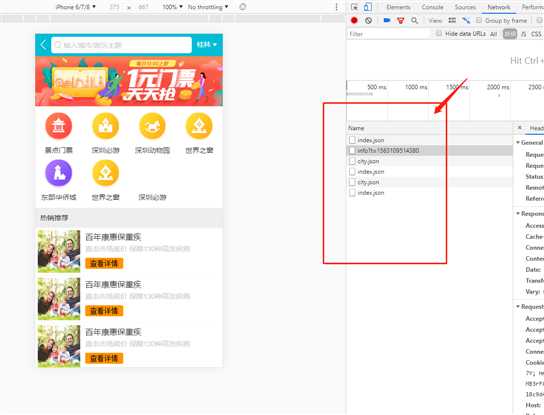
Task: Toggle the red filter funnel icon
Action: [401, 20]
